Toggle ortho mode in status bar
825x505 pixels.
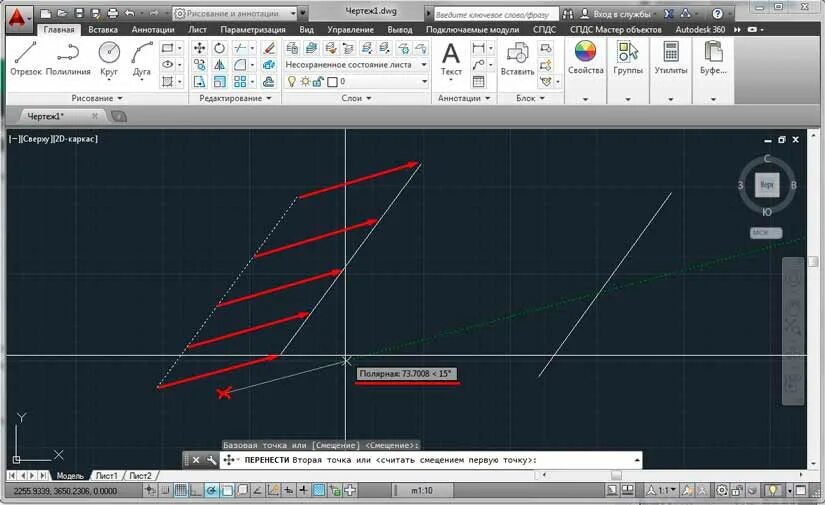(196, 491)
